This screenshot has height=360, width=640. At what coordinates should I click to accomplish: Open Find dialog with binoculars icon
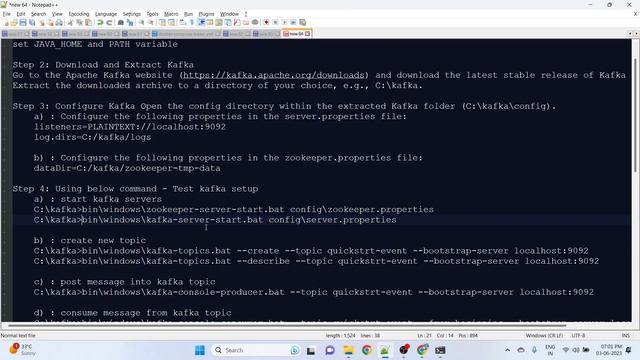(121, 22)
